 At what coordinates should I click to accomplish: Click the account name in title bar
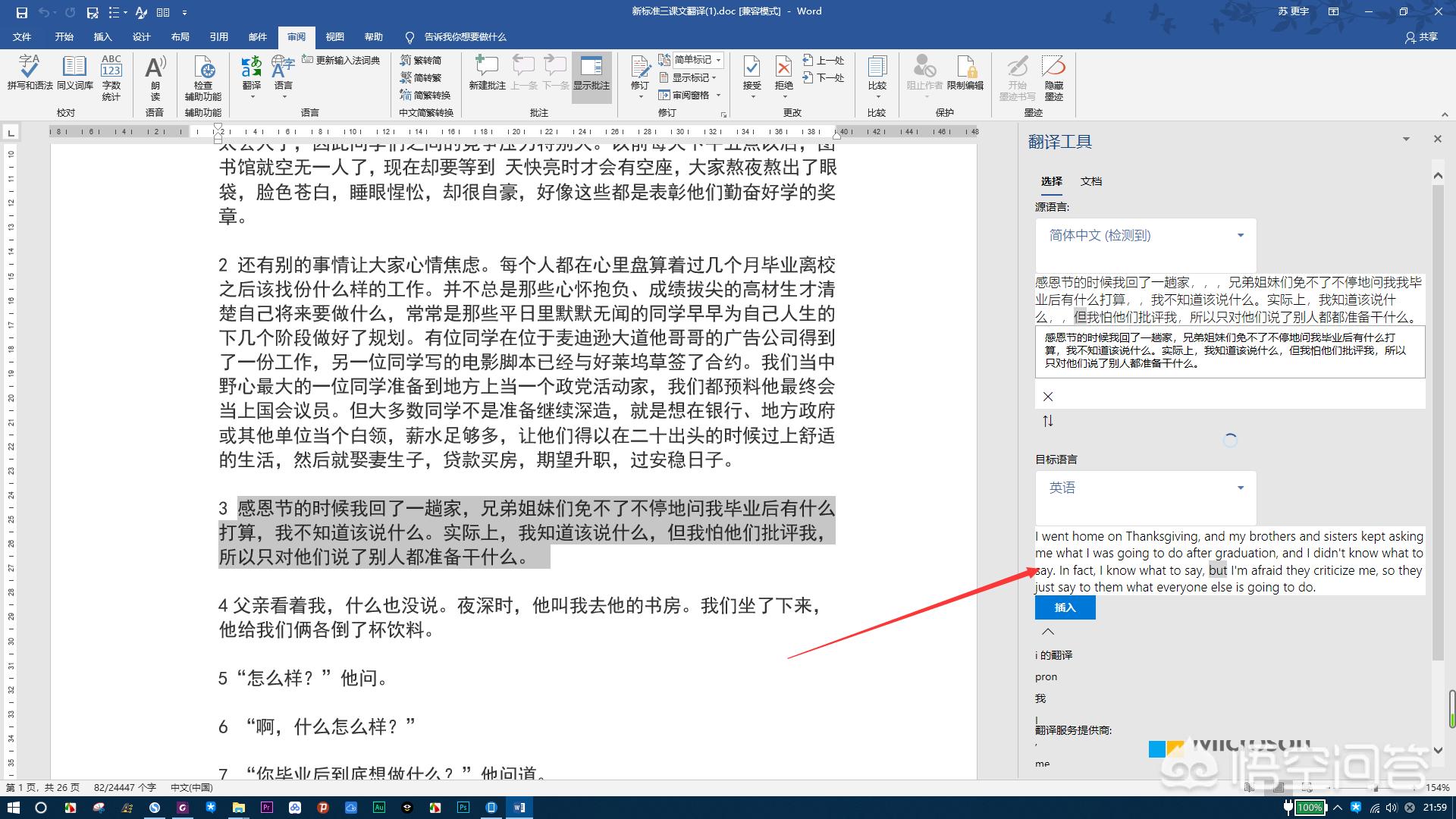(1293, 11)
